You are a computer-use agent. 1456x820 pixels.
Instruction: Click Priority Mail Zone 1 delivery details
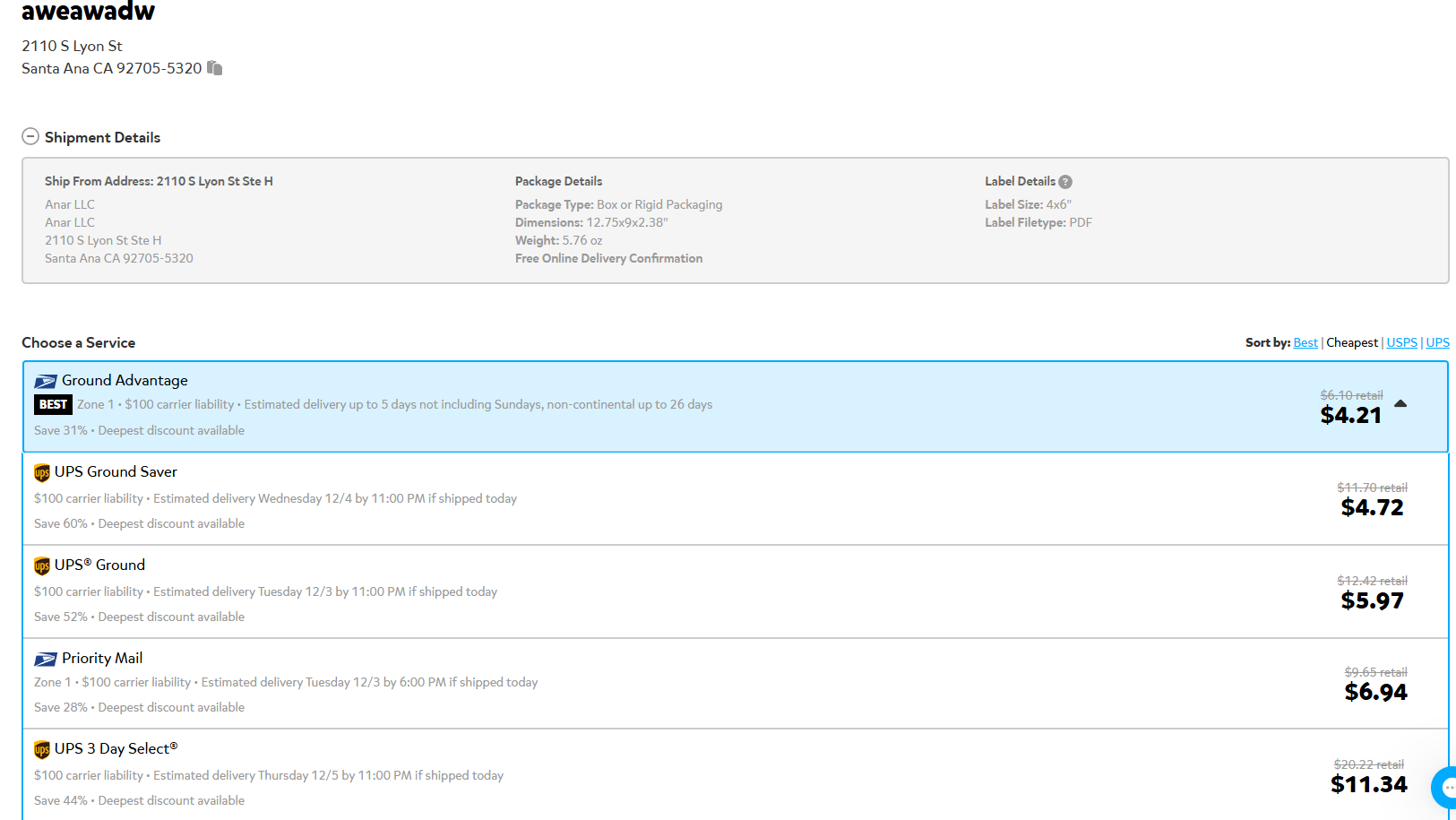pyautogui.click(x=286, y=682)
